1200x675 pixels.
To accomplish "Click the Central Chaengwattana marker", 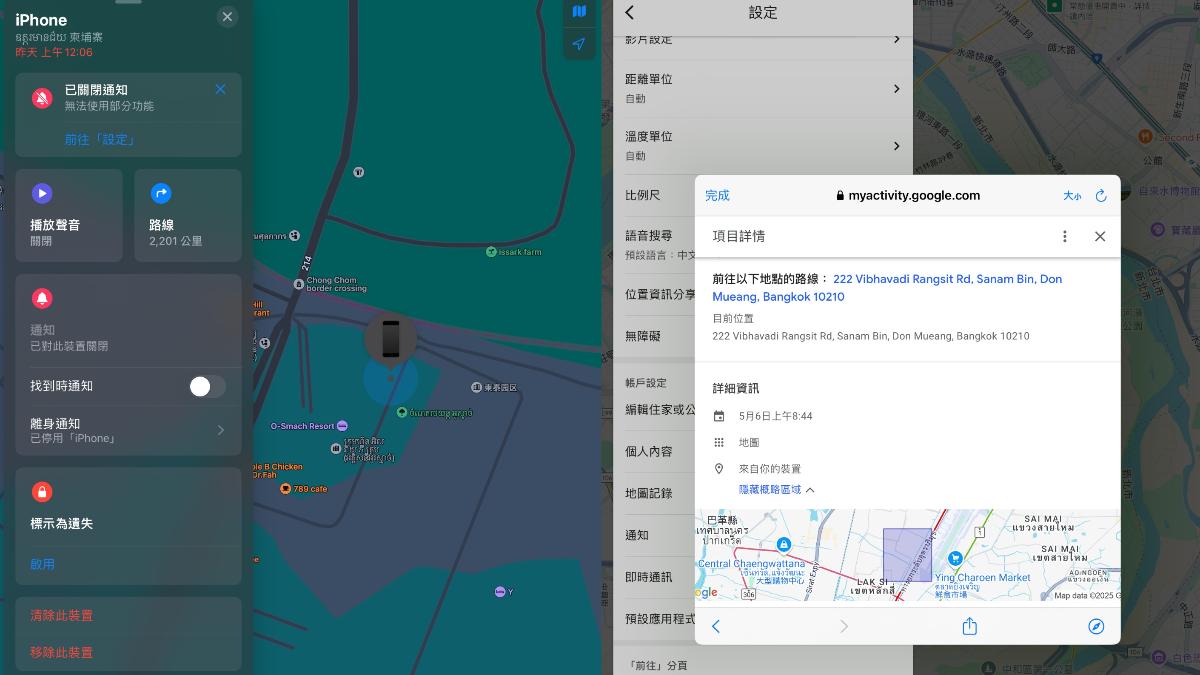I will [784, 544].
